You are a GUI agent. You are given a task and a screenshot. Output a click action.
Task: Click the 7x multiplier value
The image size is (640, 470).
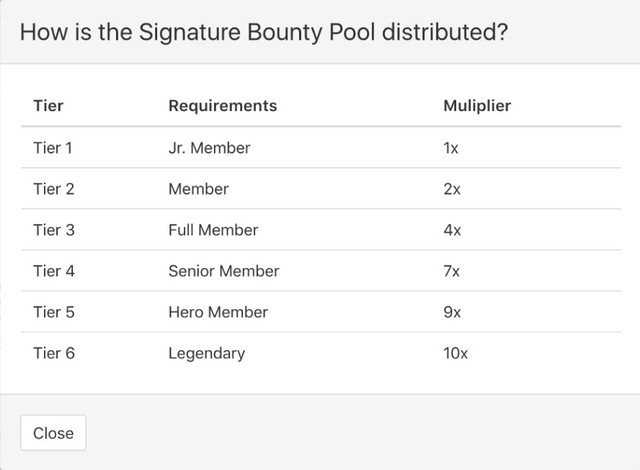tap(451, 271)
